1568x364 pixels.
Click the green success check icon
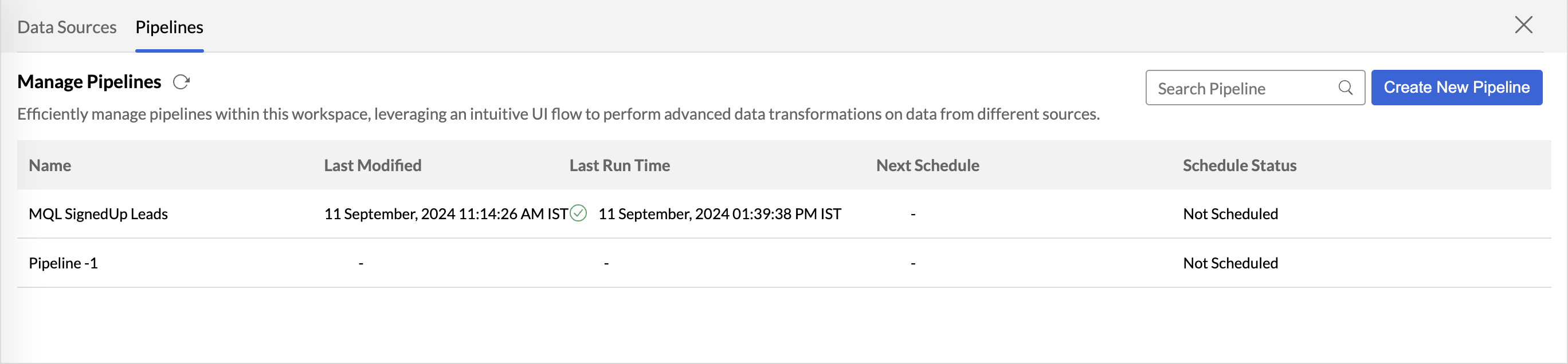578,213
